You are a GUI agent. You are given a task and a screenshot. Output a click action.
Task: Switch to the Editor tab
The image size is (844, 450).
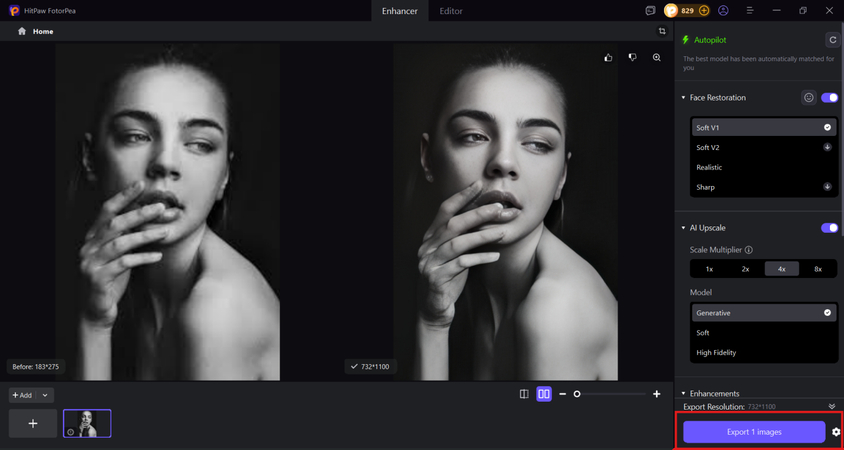[x=451, y=11]
